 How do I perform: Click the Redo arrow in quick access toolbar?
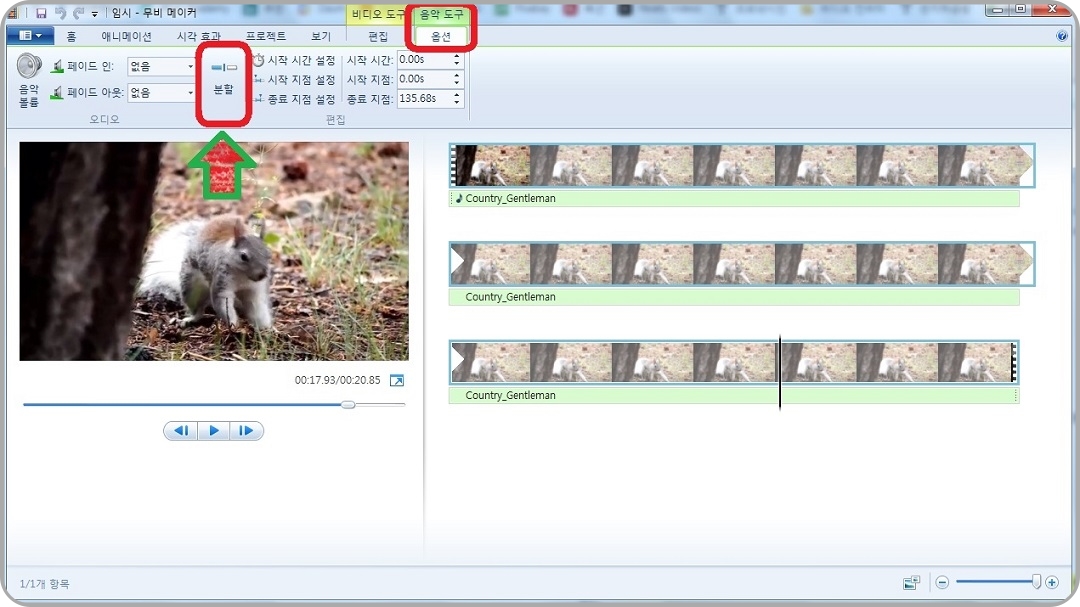pos(79,12)
